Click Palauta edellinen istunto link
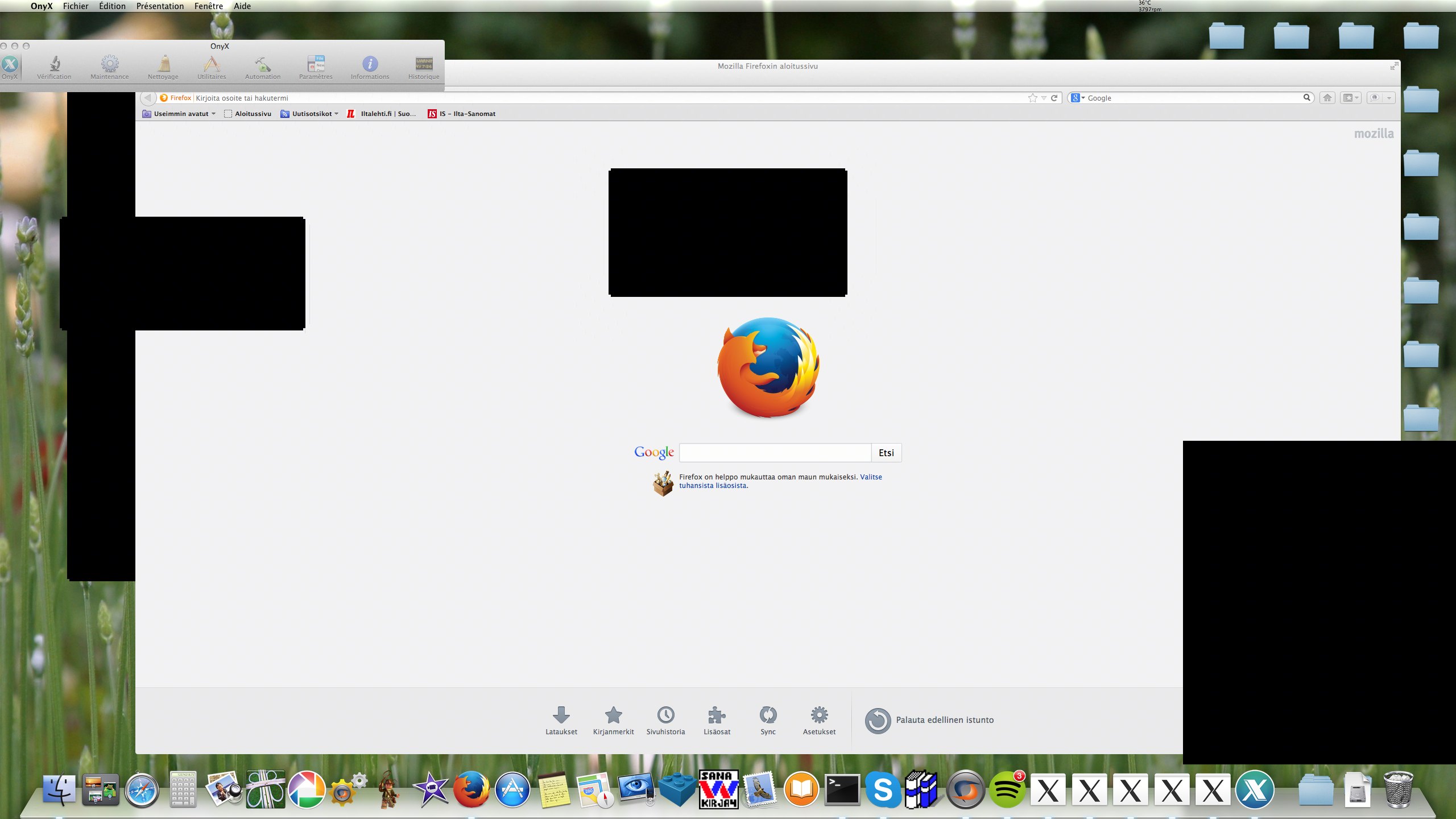 [x=944, y=720]
